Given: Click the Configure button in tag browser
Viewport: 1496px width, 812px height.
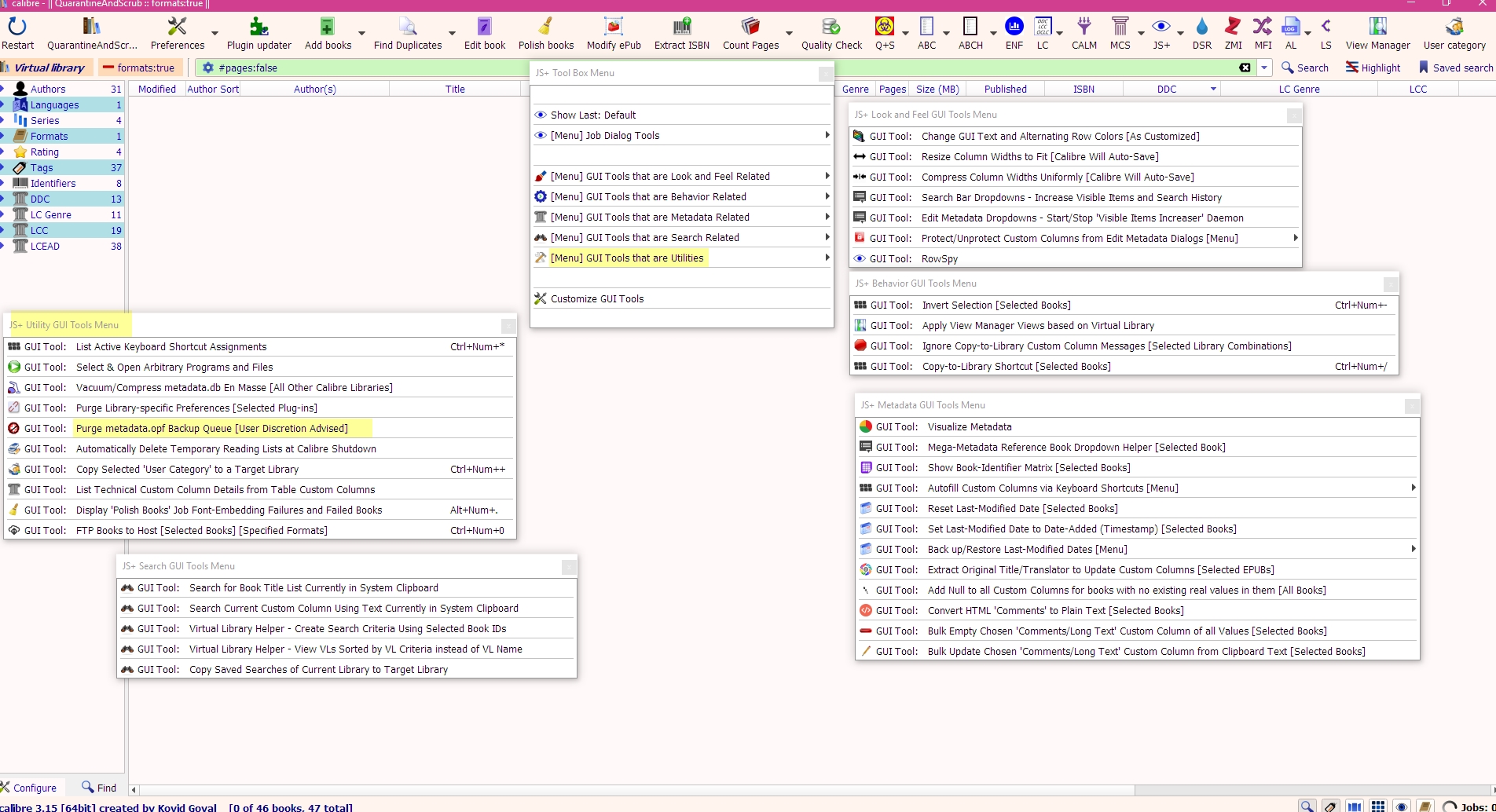Looking at the screenshot, I should pos(30,788).
